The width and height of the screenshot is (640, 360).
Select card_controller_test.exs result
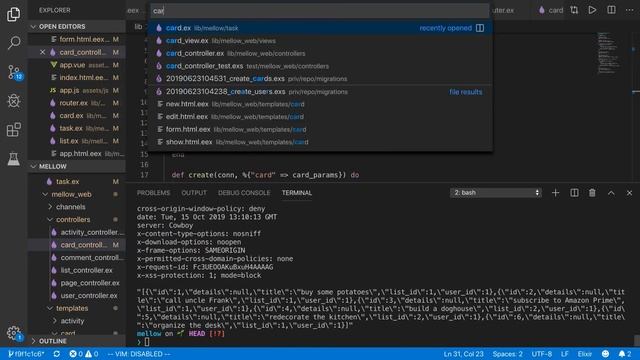click(x=320, y=66)
